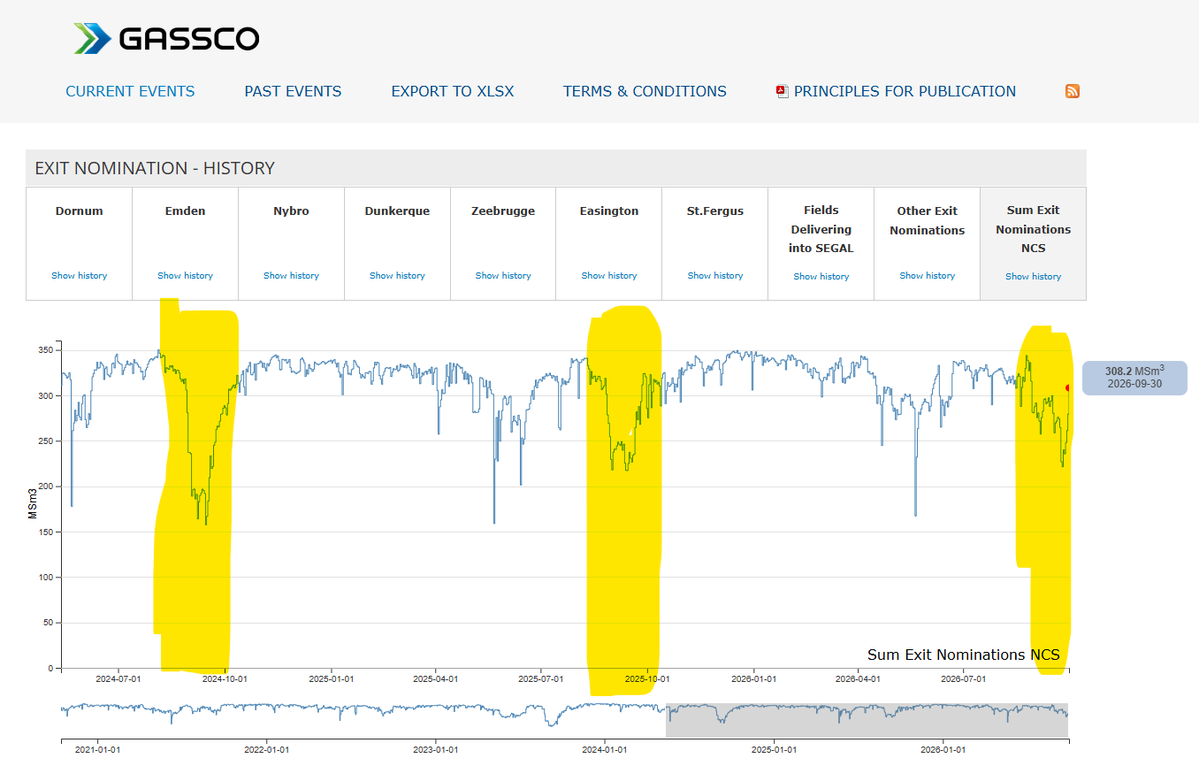Click the 'Sum Exit Nominations NCS' chart title

click(963, 654)
